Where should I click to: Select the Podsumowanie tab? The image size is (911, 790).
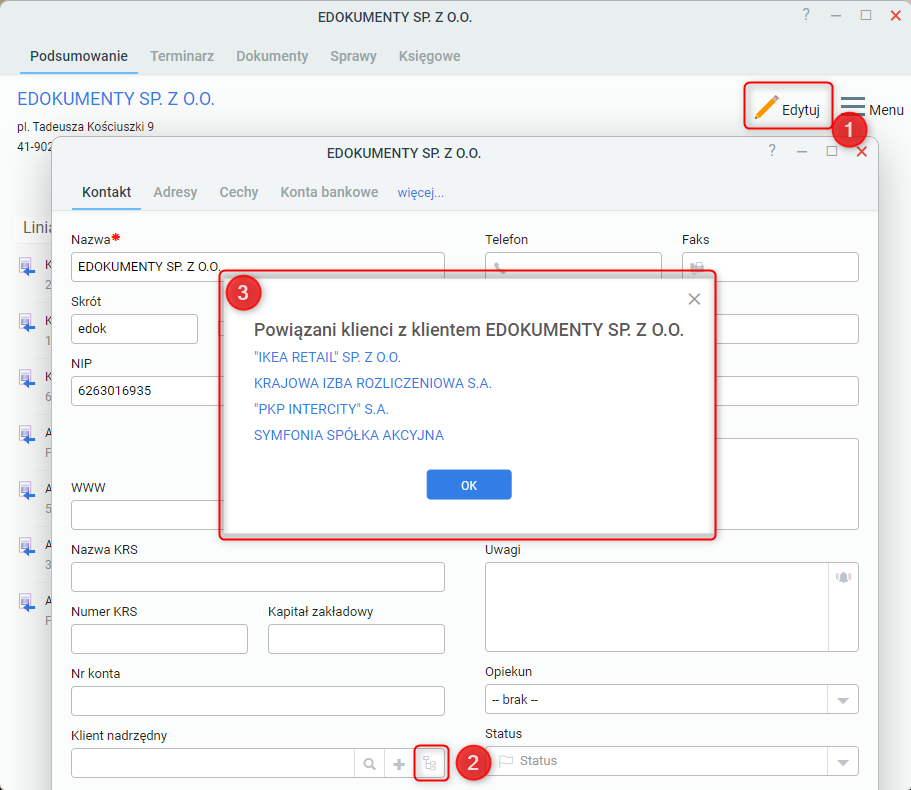click(x=79, y=56)
